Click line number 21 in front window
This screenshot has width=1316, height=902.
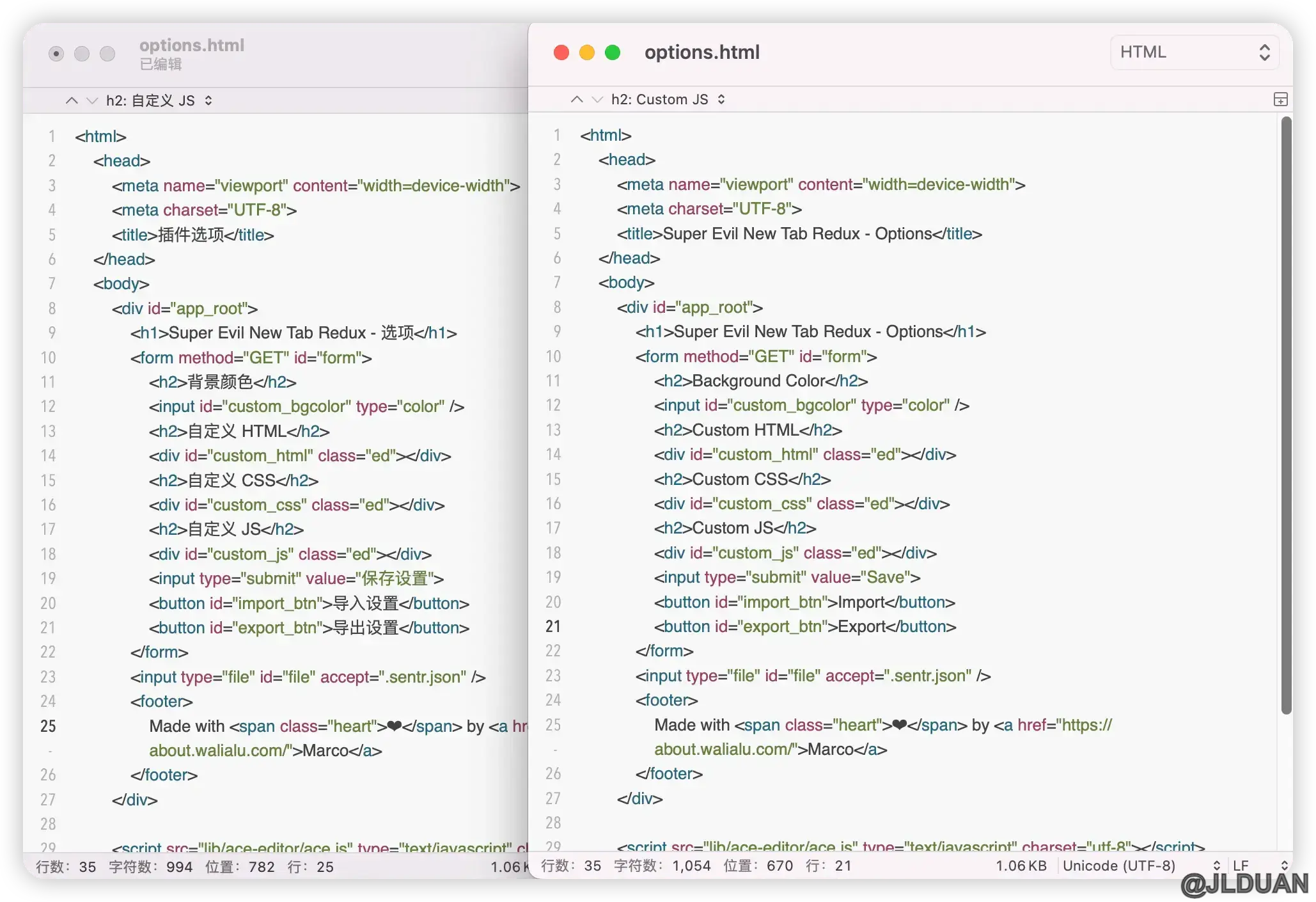point(553,626)
